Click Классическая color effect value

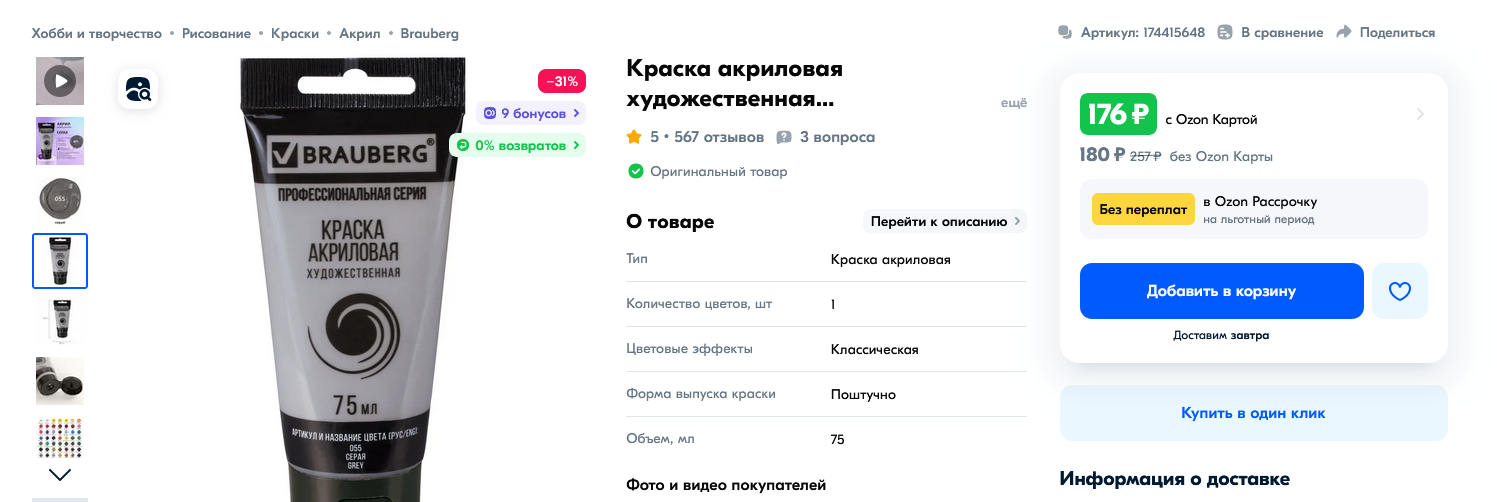(x=874, y=349)
